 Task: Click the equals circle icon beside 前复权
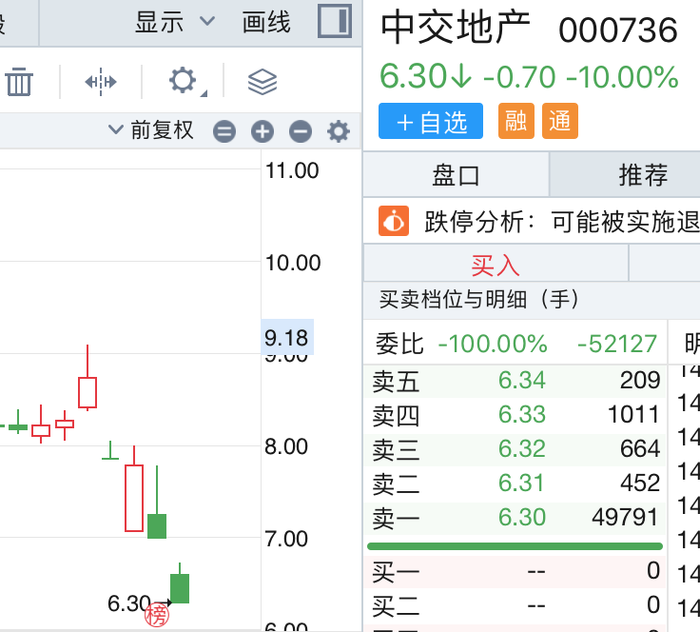(225, 131)
